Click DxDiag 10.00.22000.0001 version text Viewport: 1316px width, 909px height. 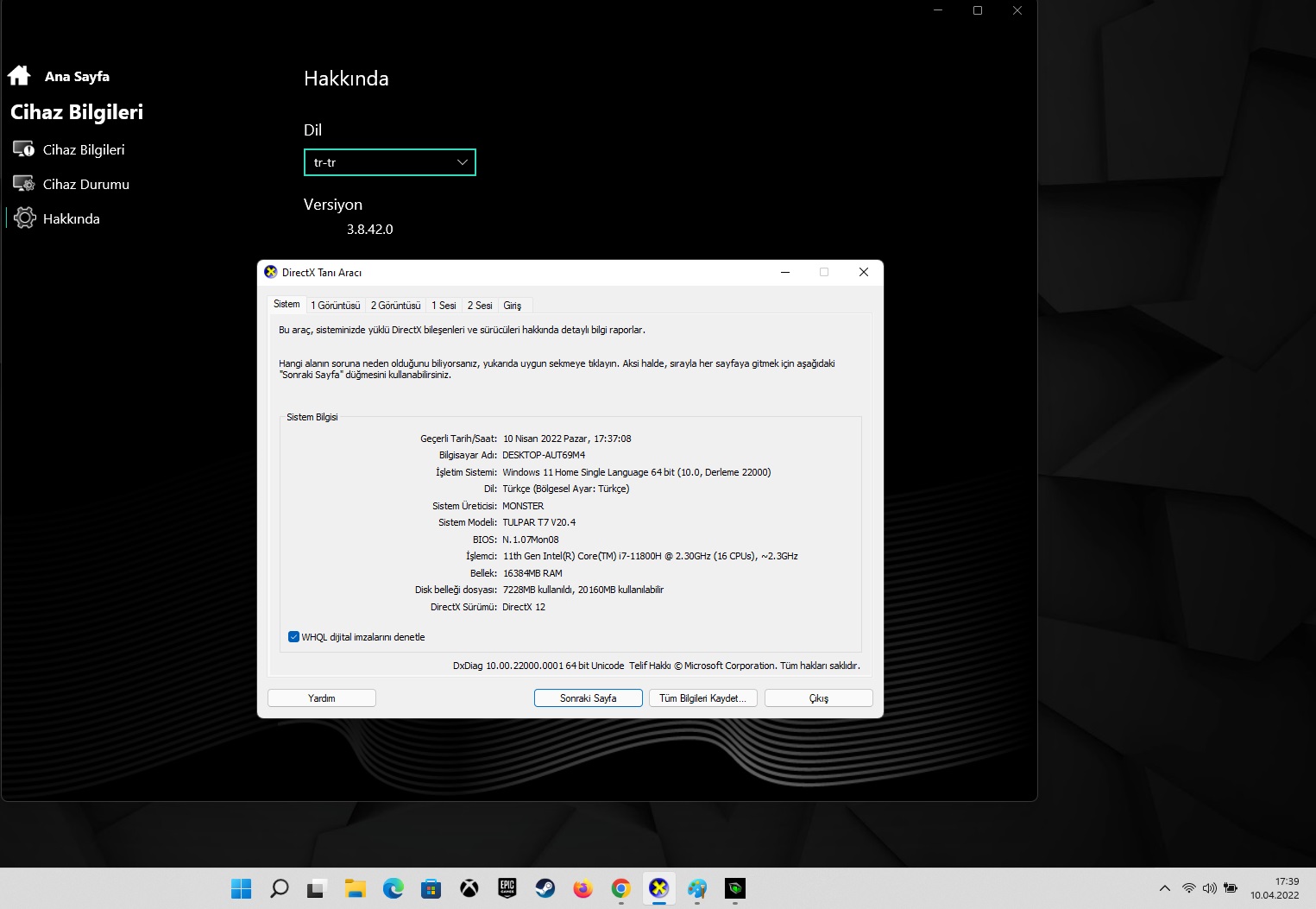click(x=538, y=666)
